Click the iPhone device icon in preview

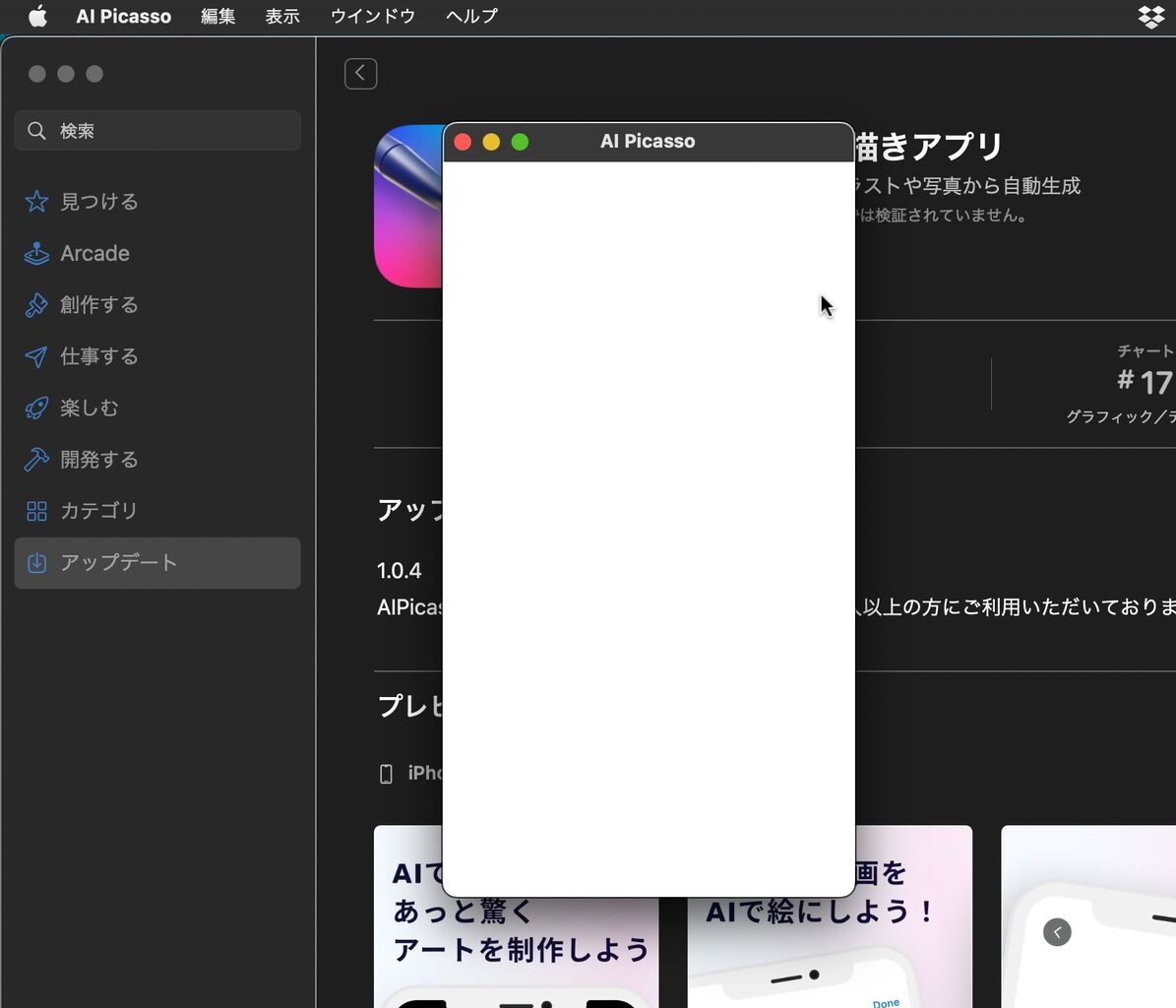pyautogui.click(x=386, y=774)
